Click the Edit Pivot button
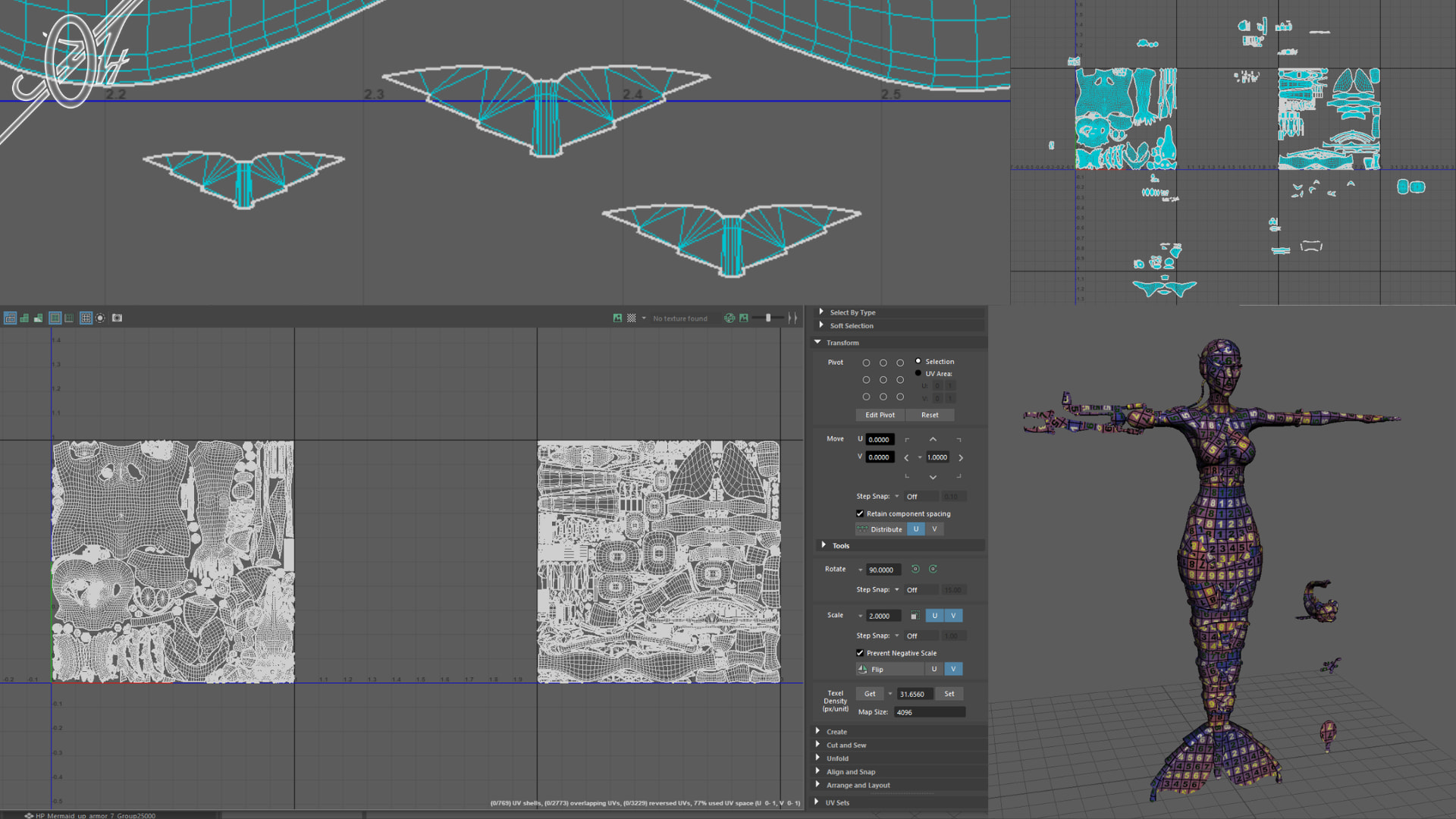 [880, 415]
